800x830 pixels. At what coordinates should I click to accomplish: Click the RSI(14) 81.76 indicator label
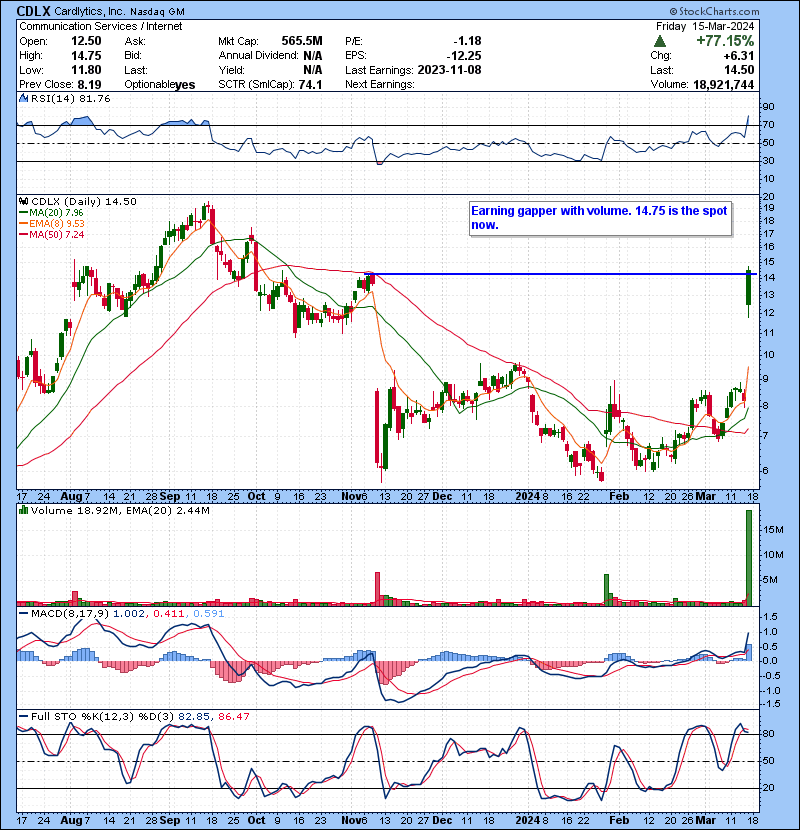[x=70, y=98]
